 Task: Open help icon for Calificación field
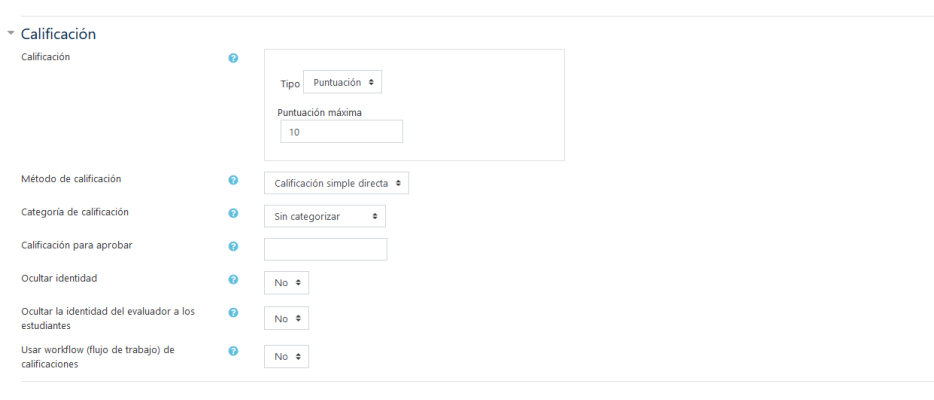pyautogui.click(x=234, y=58)
